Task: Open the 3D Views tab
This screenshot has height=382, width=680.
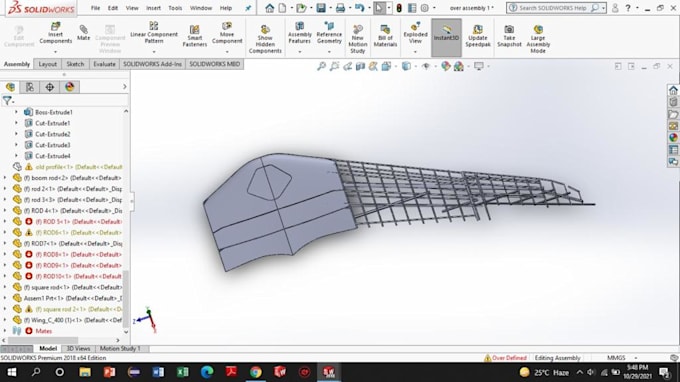Action: (78, 349)
